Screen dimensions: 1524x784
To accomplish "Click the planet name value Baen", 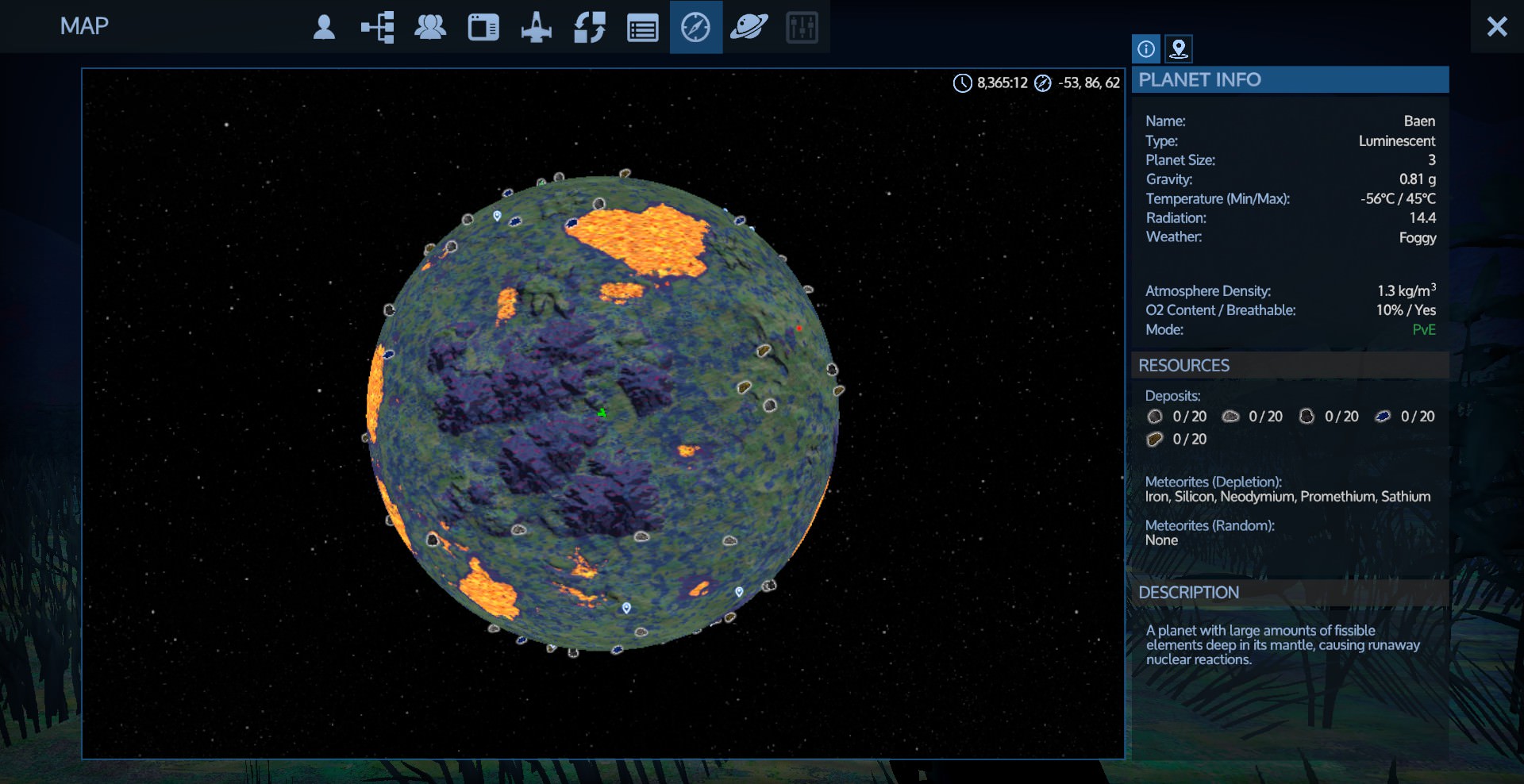I will pyautogui.click(x=1419, y=121).
